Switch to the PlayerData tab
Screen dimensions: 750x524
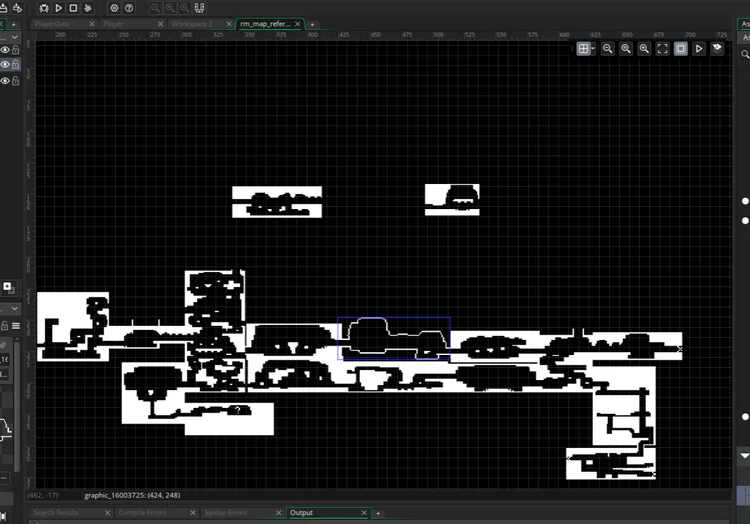click(52, 24)
